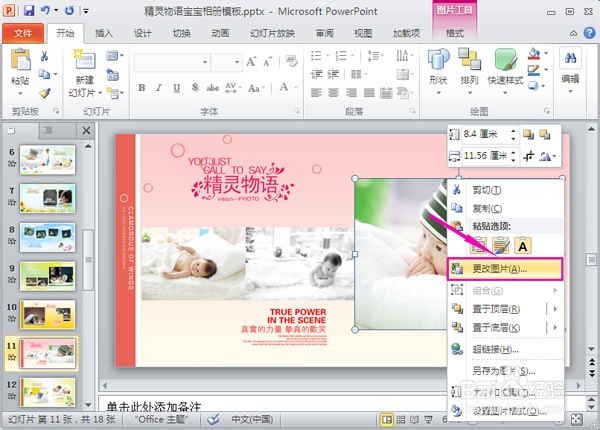This screenshot has width=600, height=430.
Task: Click the language indicator in status bar
Action: tap(252, 420)
